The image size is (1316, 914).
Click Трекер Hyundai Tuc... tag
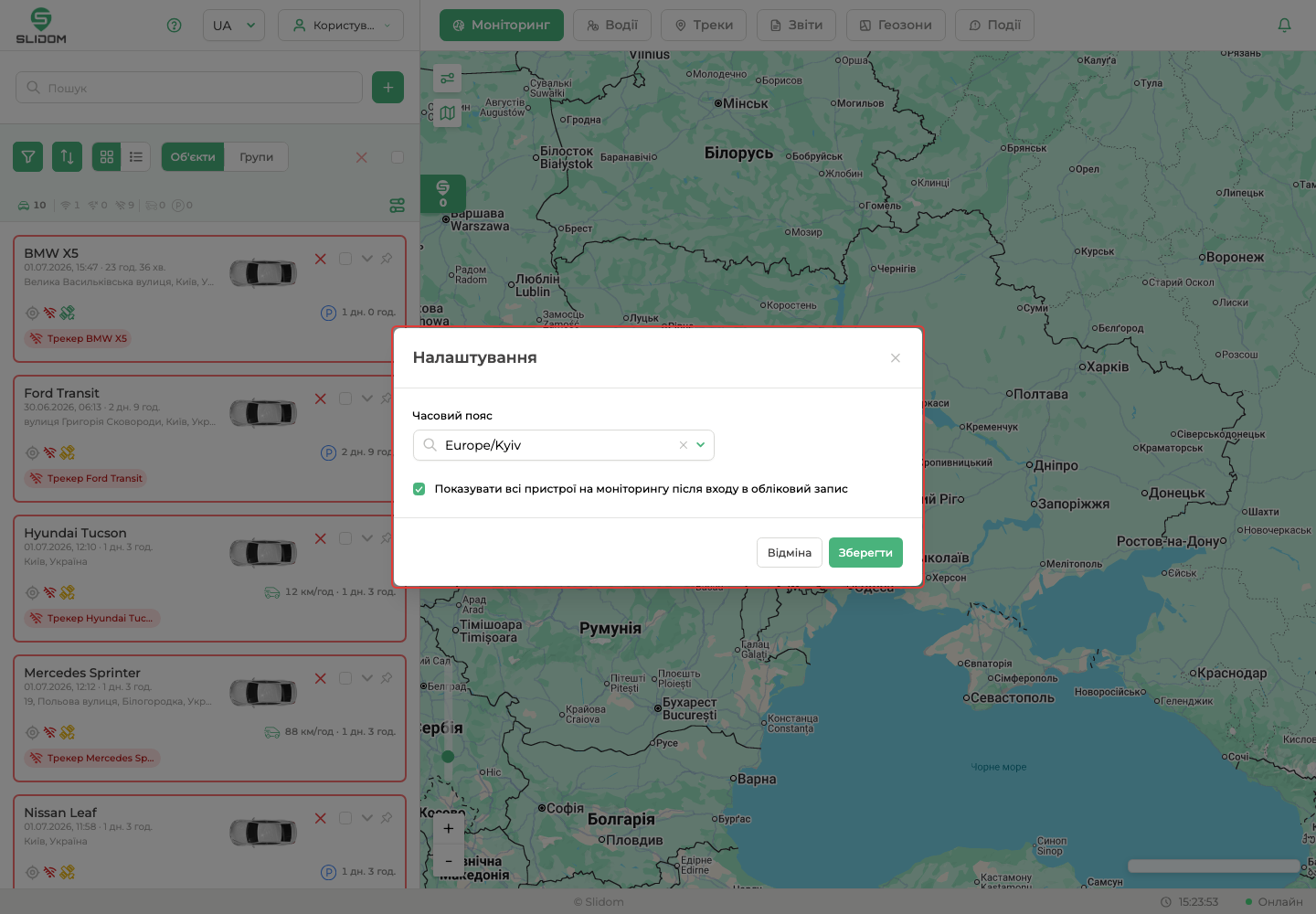[92, 619]
